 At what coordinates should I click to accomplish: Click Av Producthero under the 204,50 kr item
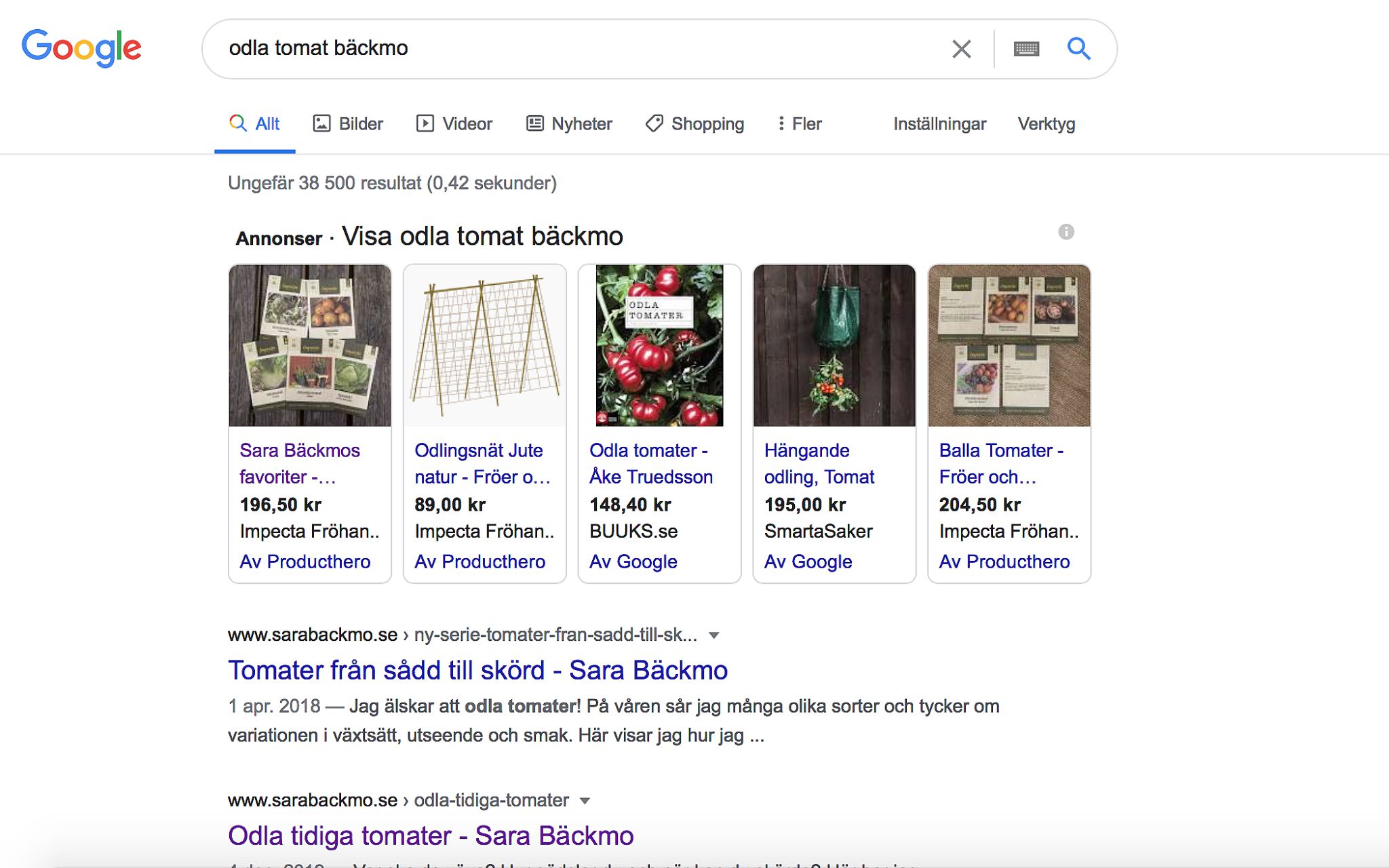1004,561
